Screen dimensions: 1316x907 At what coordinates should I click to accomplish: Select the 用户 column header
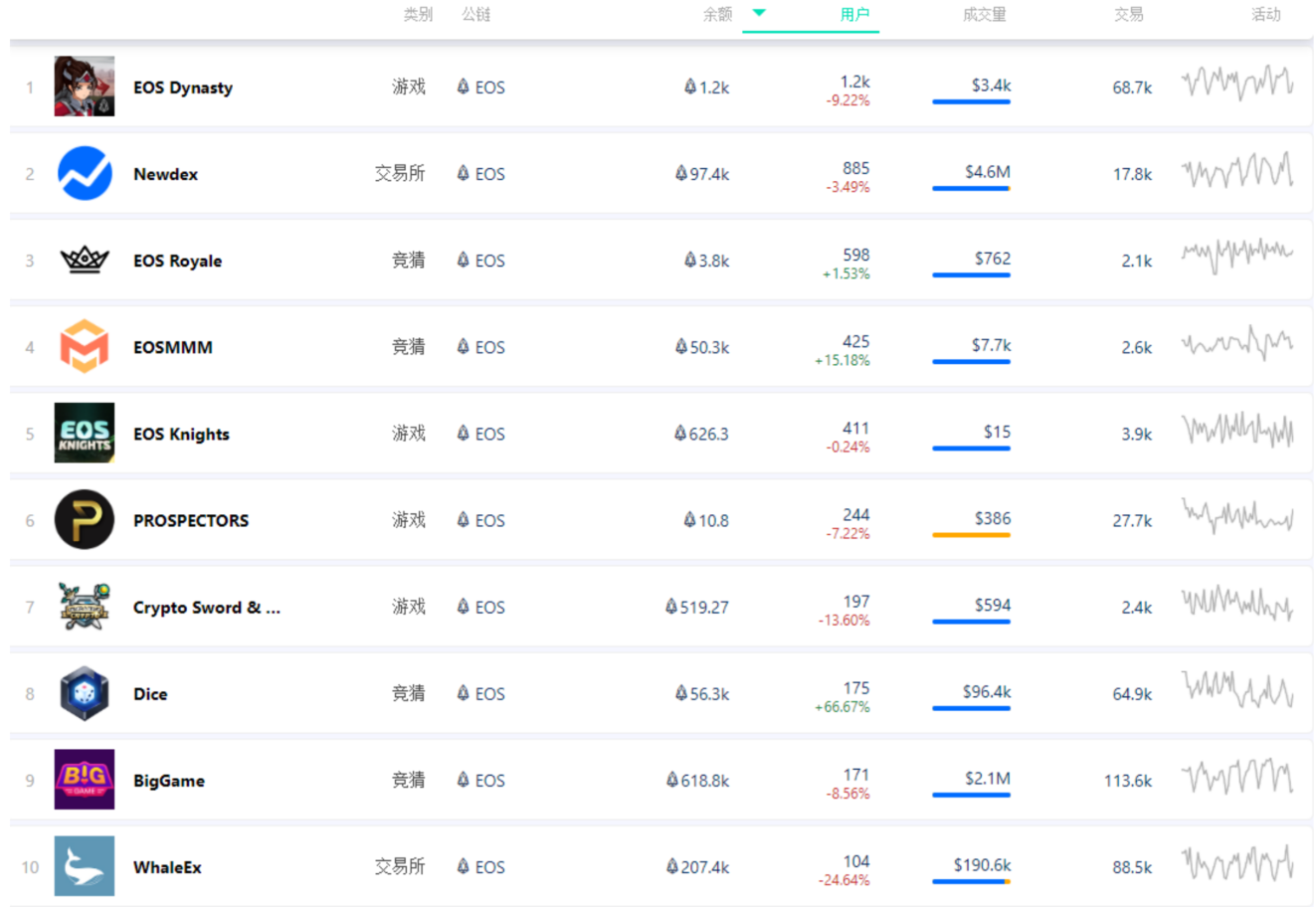[x=854, y=14]
